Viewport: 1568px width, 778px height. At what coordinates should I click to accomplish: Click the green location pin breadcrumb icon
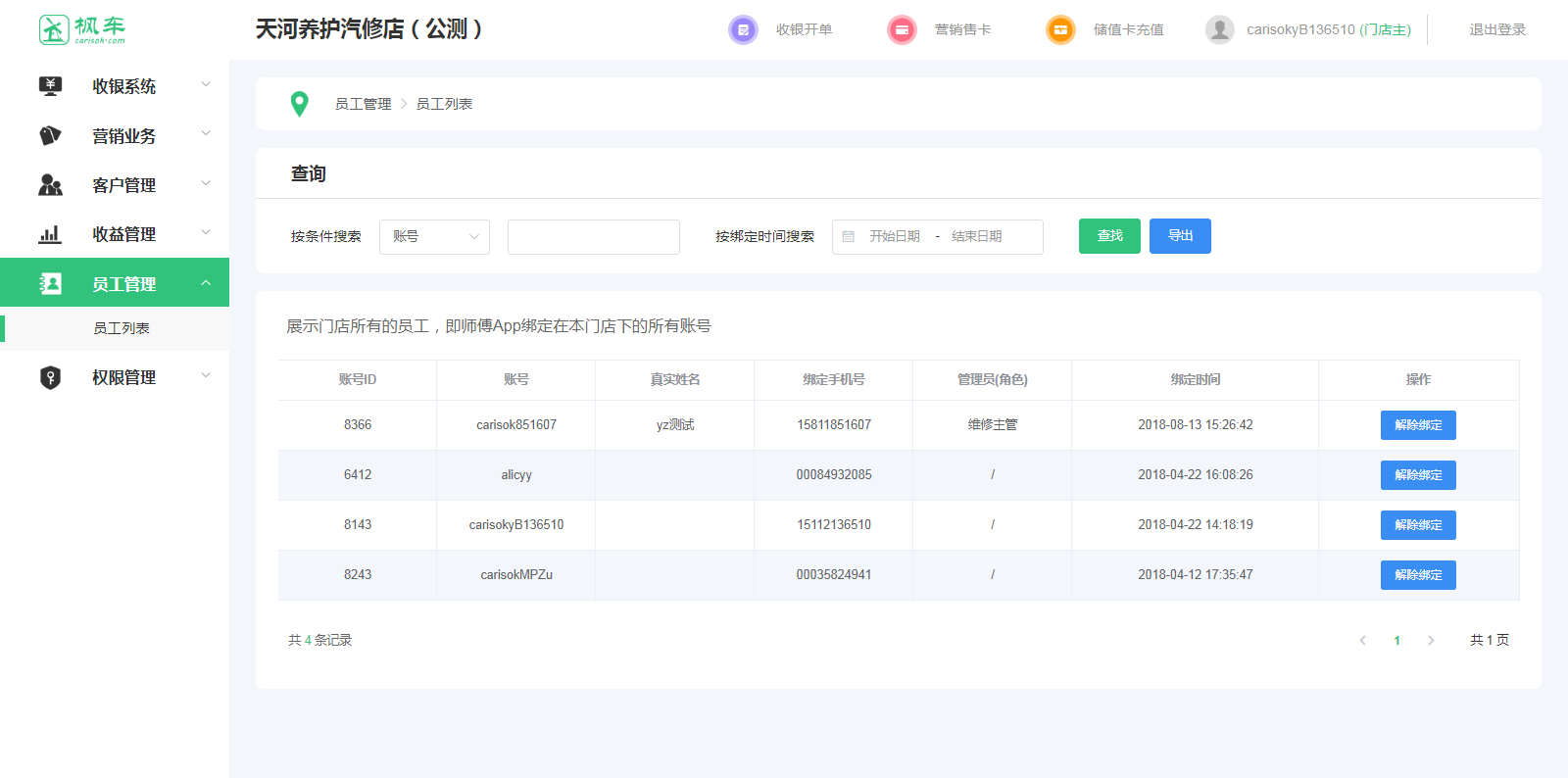pyautogui.click(x=300, y=104)
